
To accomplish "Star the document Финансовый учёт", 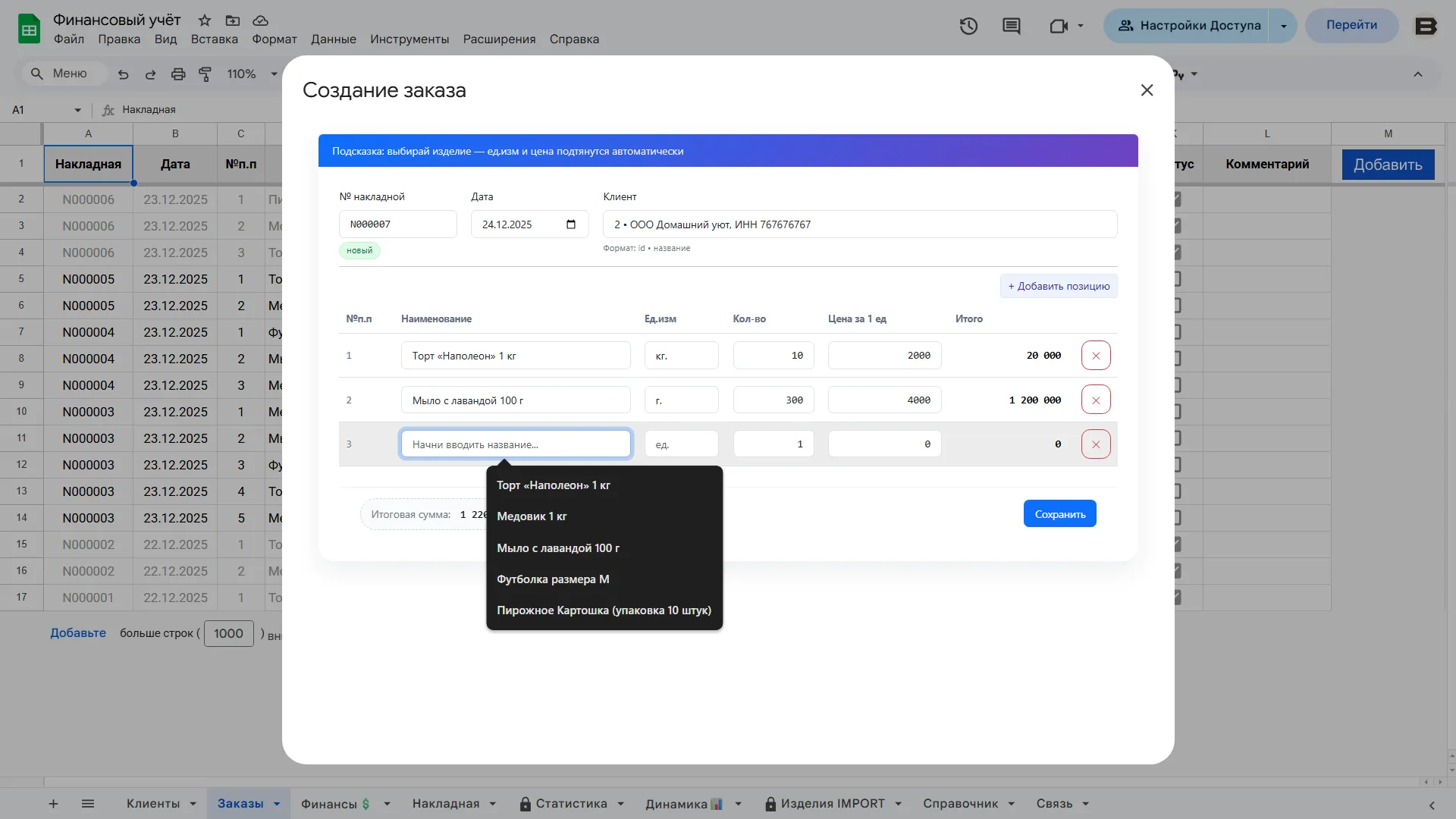I will coord(204,20).
